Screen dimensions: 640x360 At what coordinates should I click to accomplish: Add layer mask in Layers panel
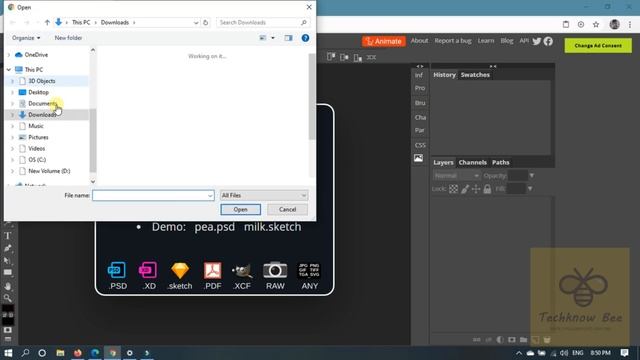point(512,340)
